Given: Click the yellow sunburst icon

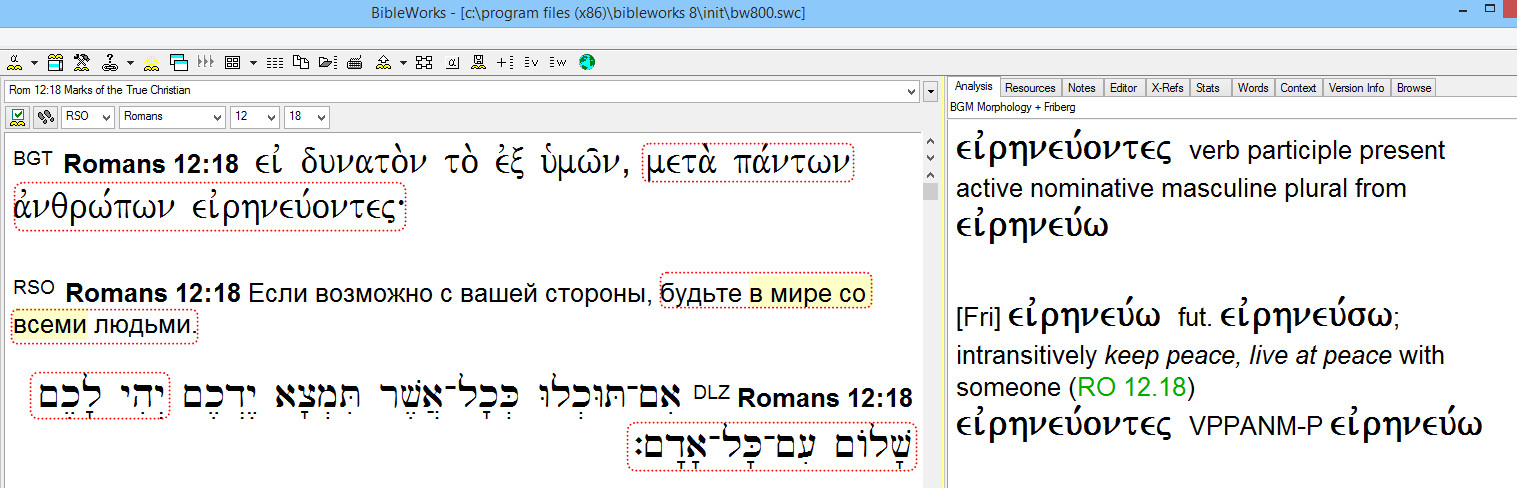Looking at the screenshot, I should 151,62.
